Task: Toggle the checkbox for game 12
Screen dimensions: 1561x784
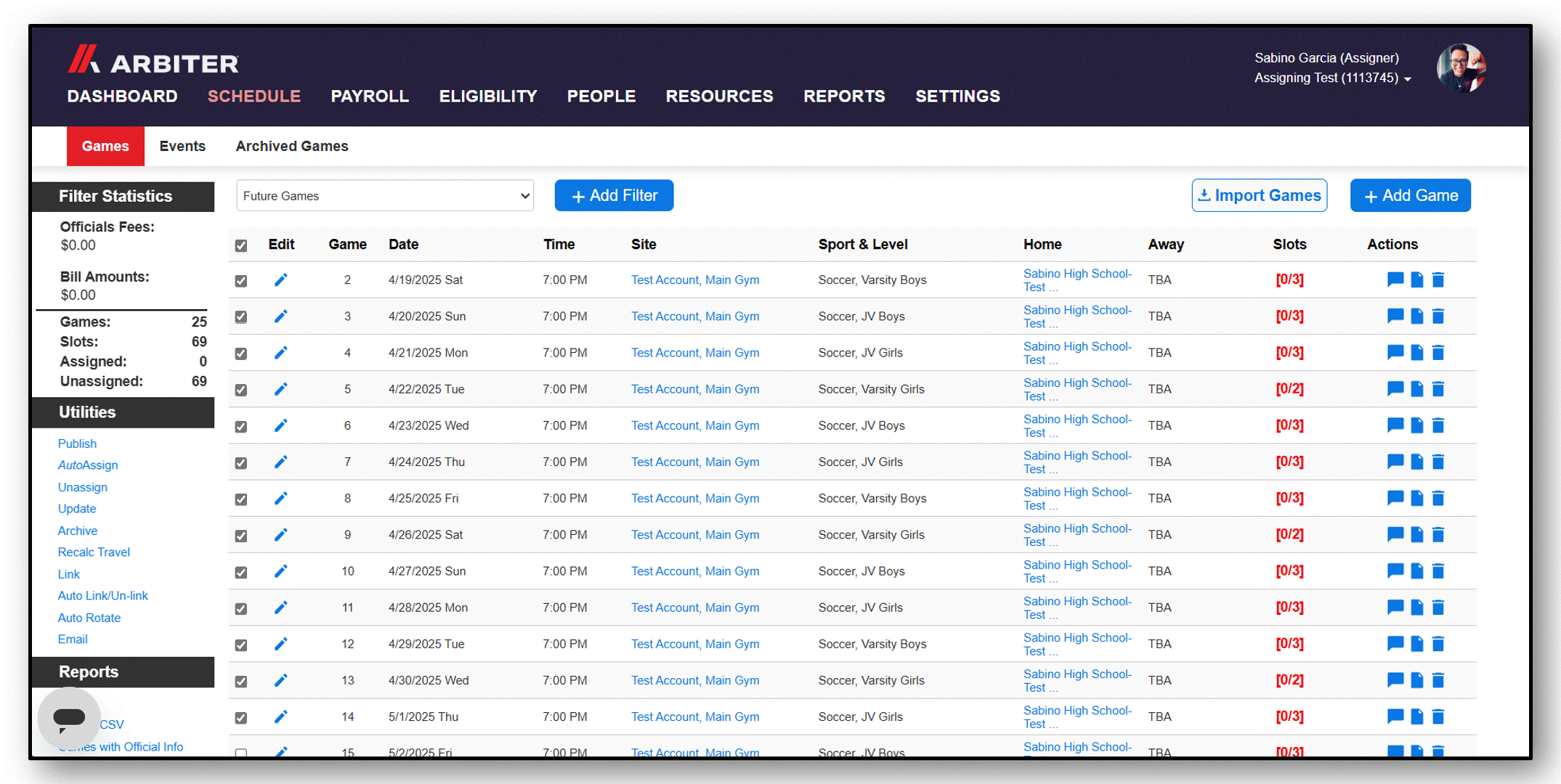Action: (241, 645)
